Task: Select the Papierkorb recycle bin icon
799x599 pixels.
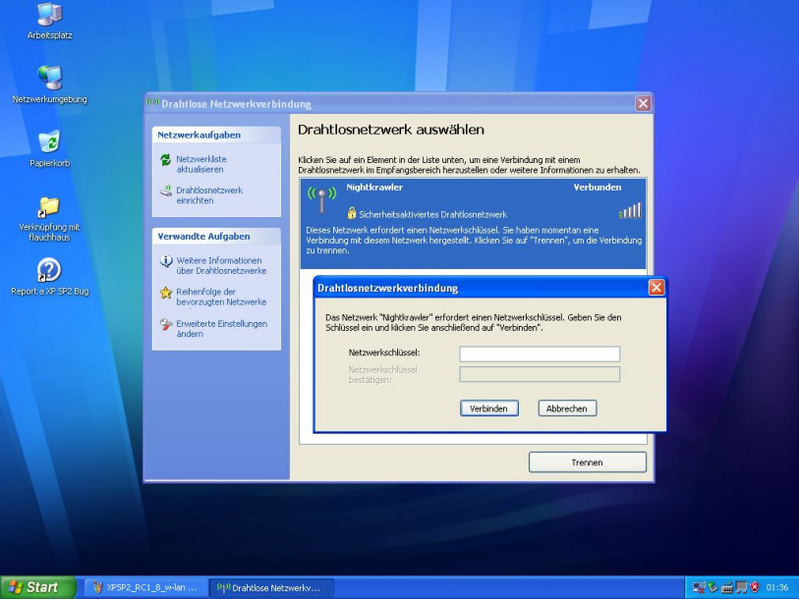Action: (x=49, y=148)
